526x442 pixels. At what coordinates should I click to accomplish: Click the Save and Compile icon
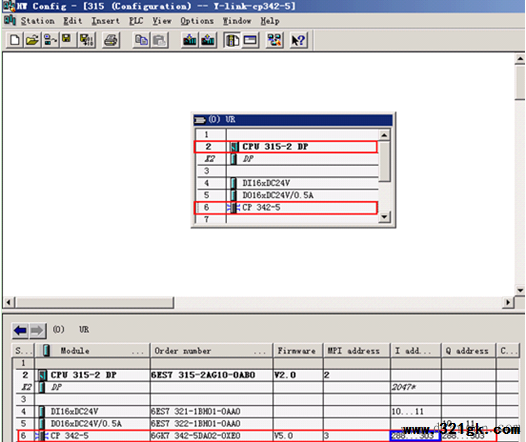point(87,41)
